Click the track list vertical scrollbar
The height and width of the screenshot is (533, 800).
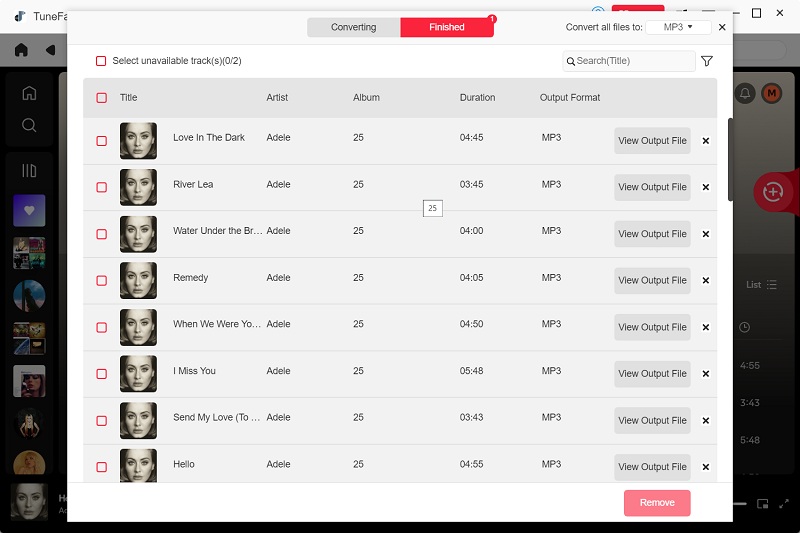[x=730, y=145]
